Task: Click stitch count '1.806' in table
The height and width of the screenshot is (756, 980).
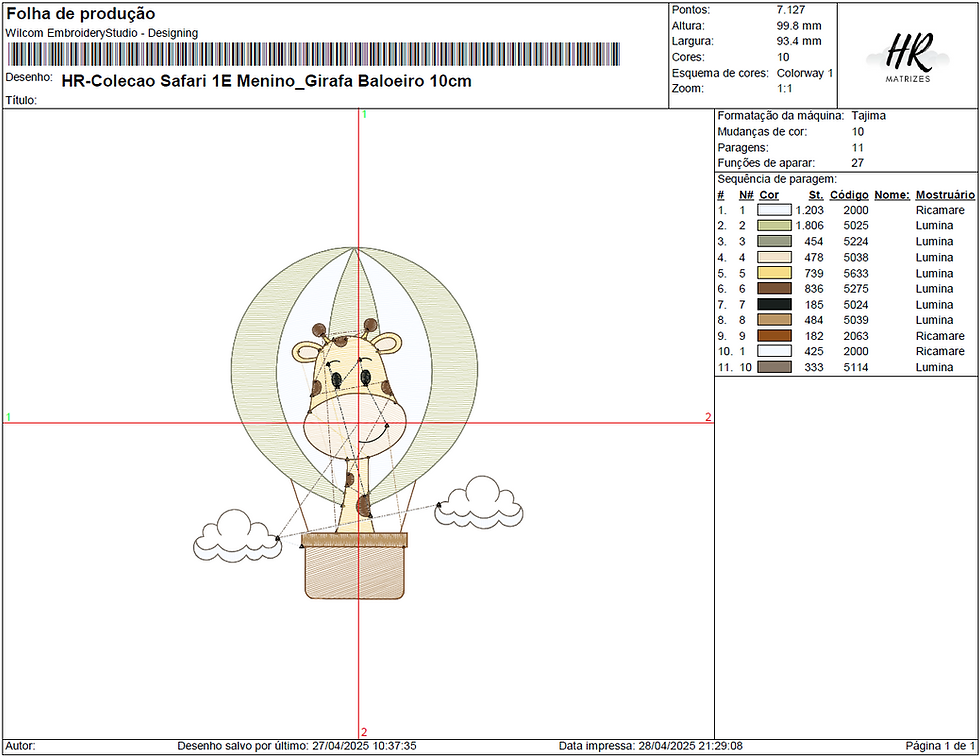Action: click(x=809, y=226)
